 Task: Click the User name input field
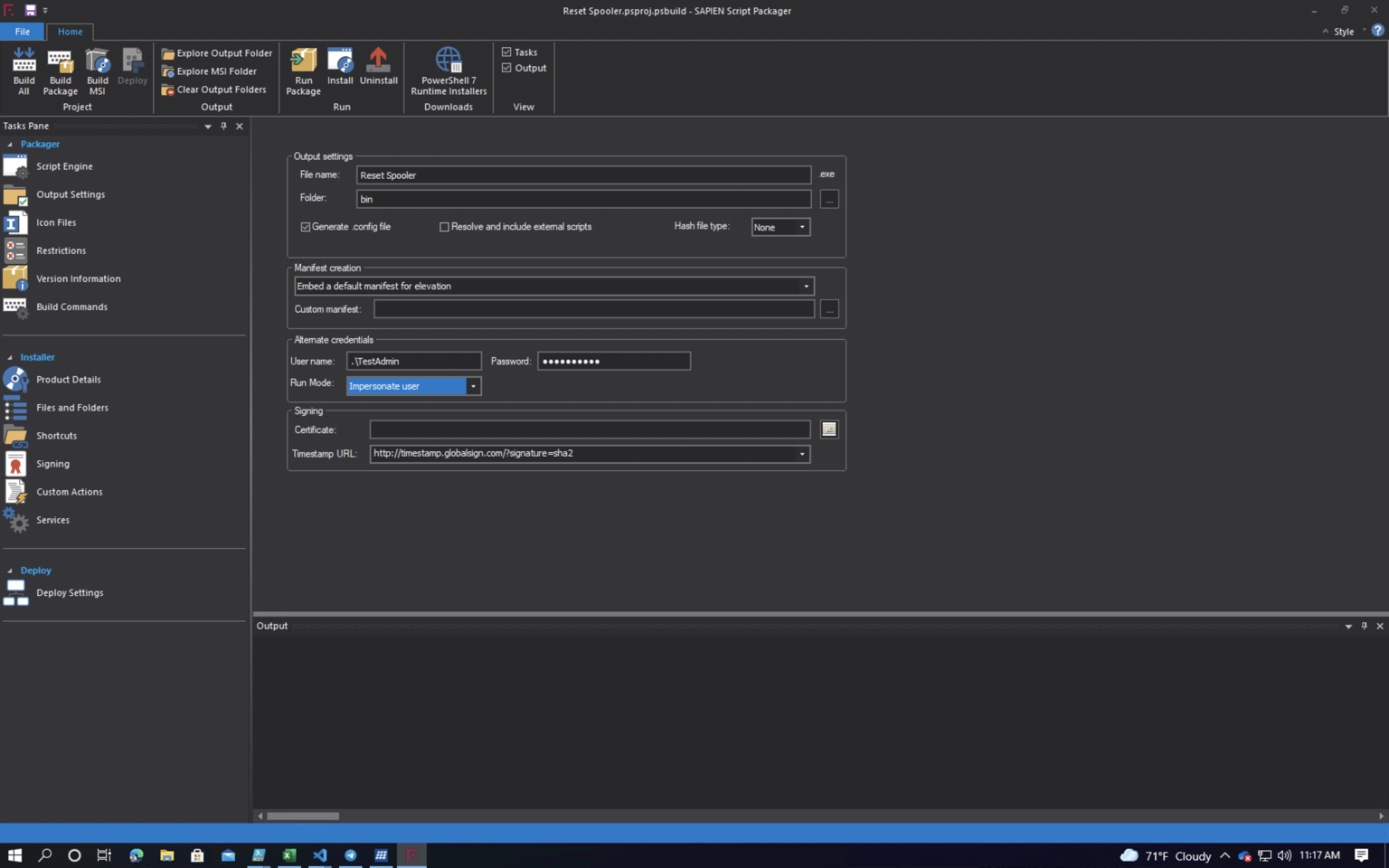click(x=413, y=362)
